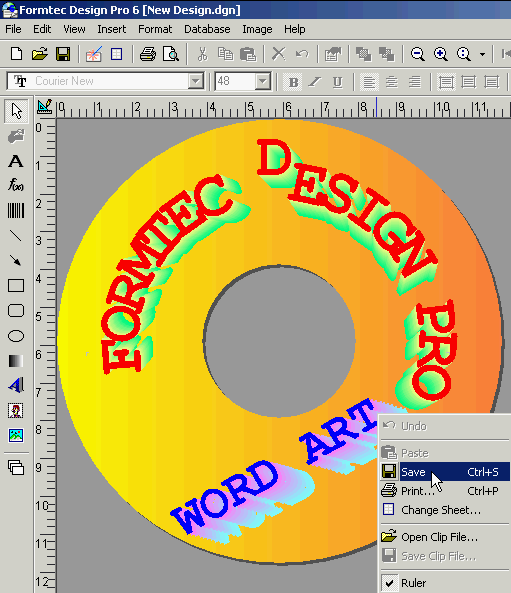
Task: Open a file with the folder icon
Action: coord(40,54)
